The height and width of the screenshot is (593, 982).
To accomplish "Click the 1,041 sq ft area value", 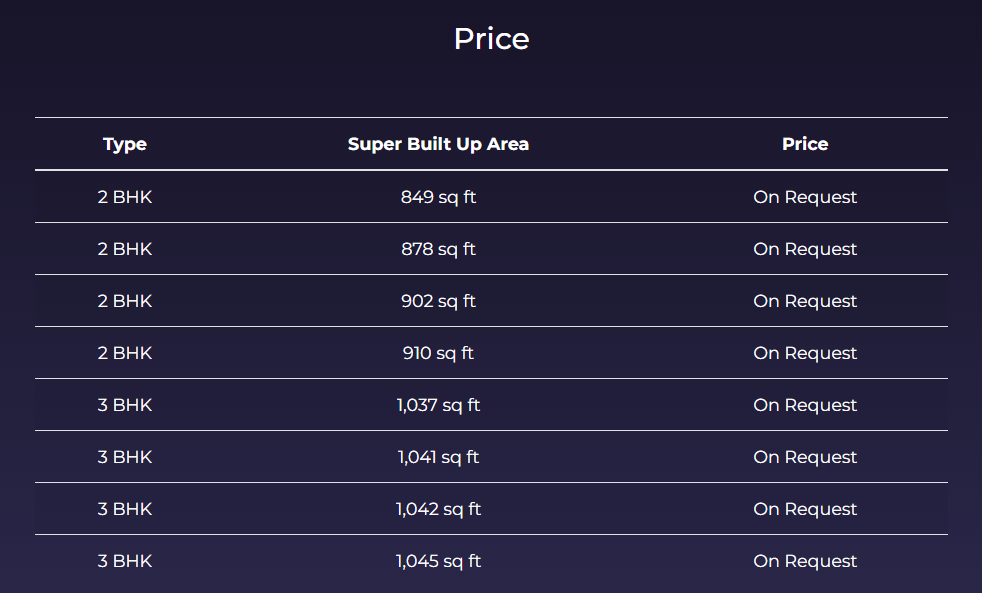I will point(438,457).
